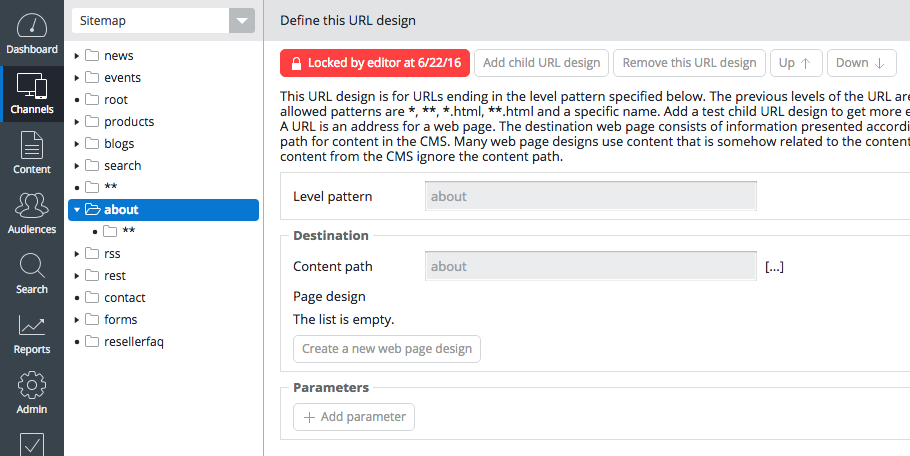Click the search folder icon in sitemap
Image resolution: width=910 pixels, height=456 pixels.
point(92,165)
